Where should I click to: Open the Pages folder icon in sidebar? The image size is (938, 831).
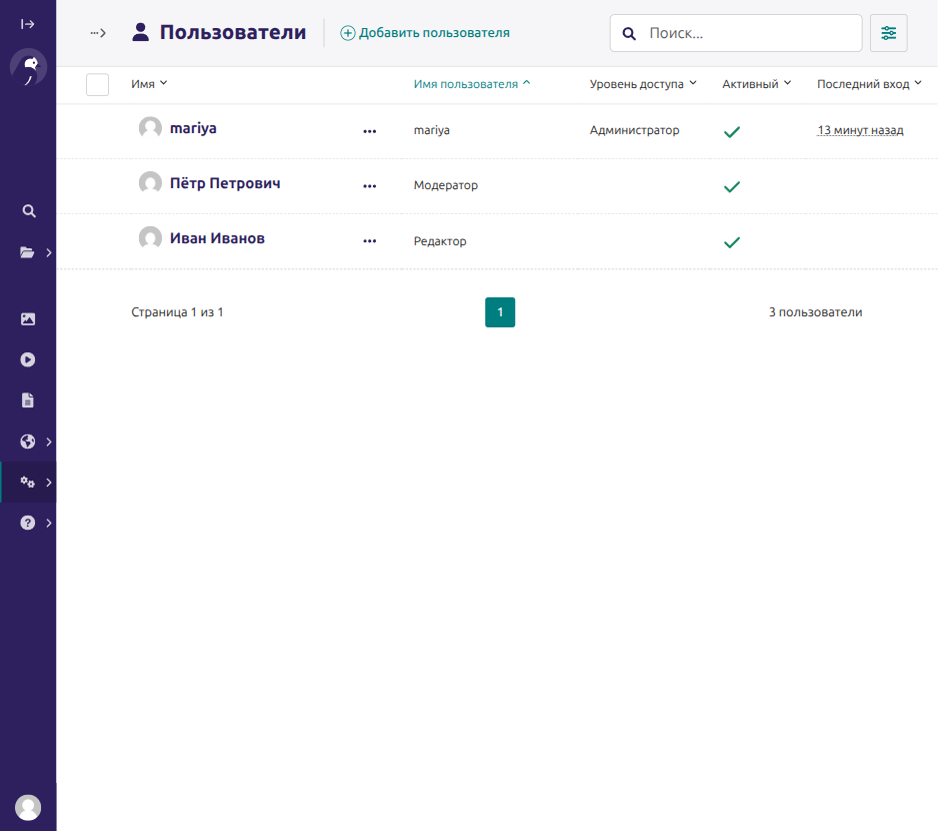pyautogui.click(x=27, y=252)
